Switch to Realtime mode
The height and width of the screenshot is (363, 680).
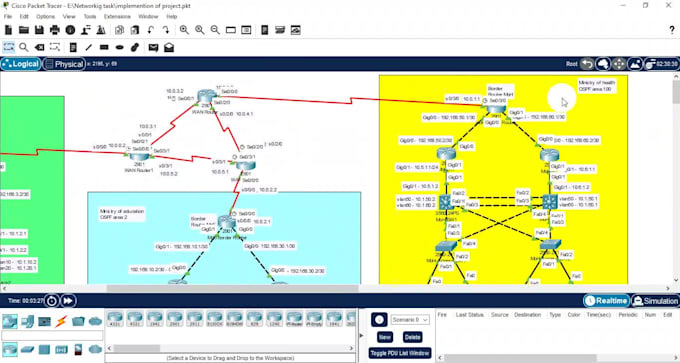tap(606, 301)
